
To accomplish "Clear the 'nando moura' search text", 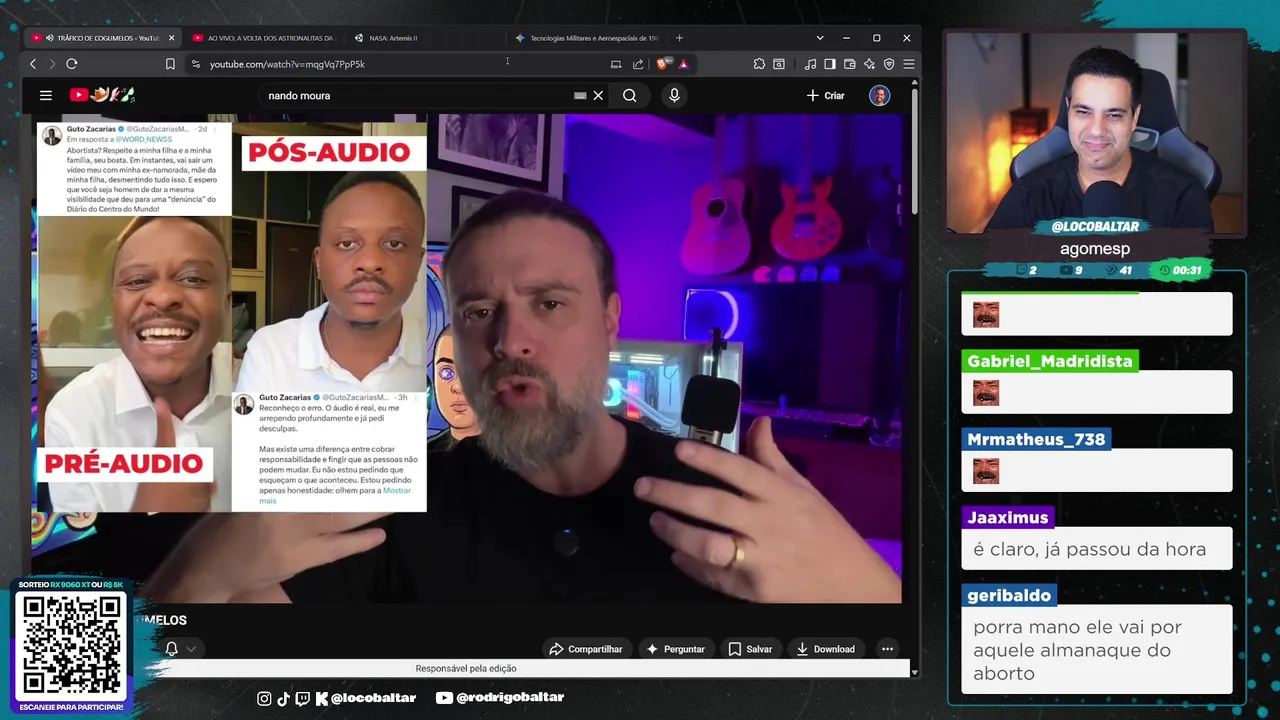I will (598, 96).
